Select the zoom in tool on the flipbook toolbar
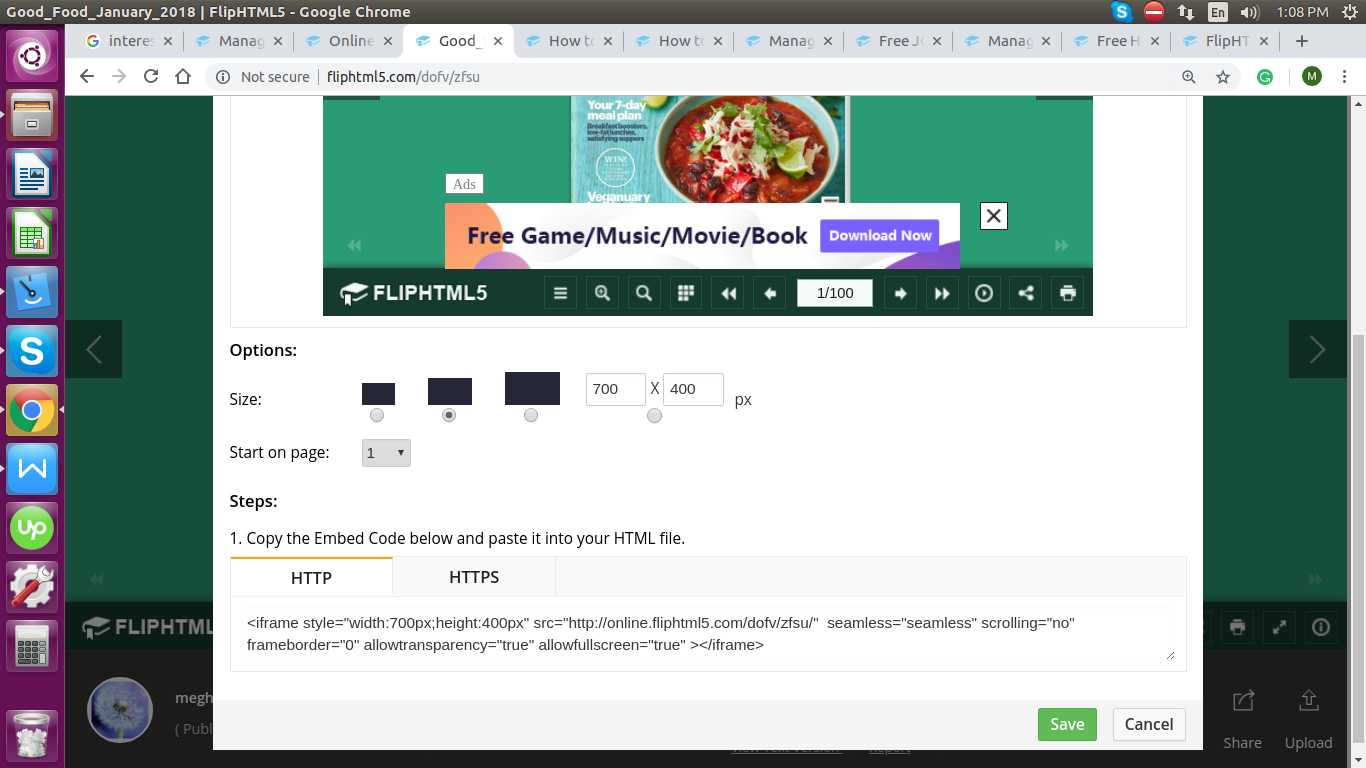 (x=602, y=292)
